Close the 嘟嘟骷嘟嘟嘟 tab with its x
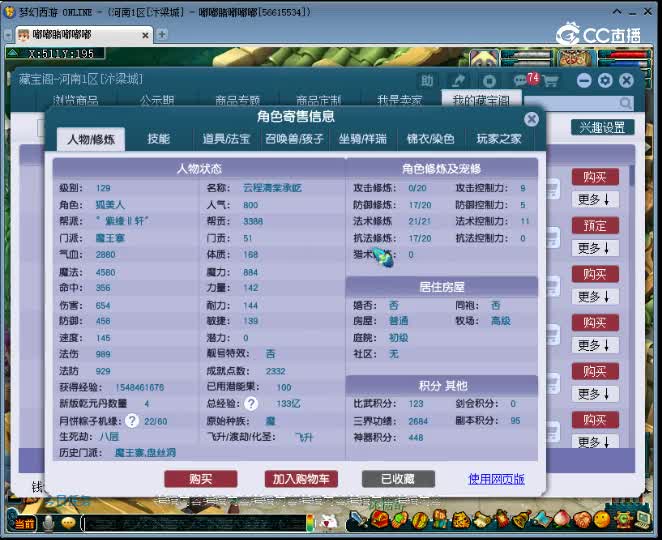The height and width of the screenshot is (540, 662). pos(145,35)
